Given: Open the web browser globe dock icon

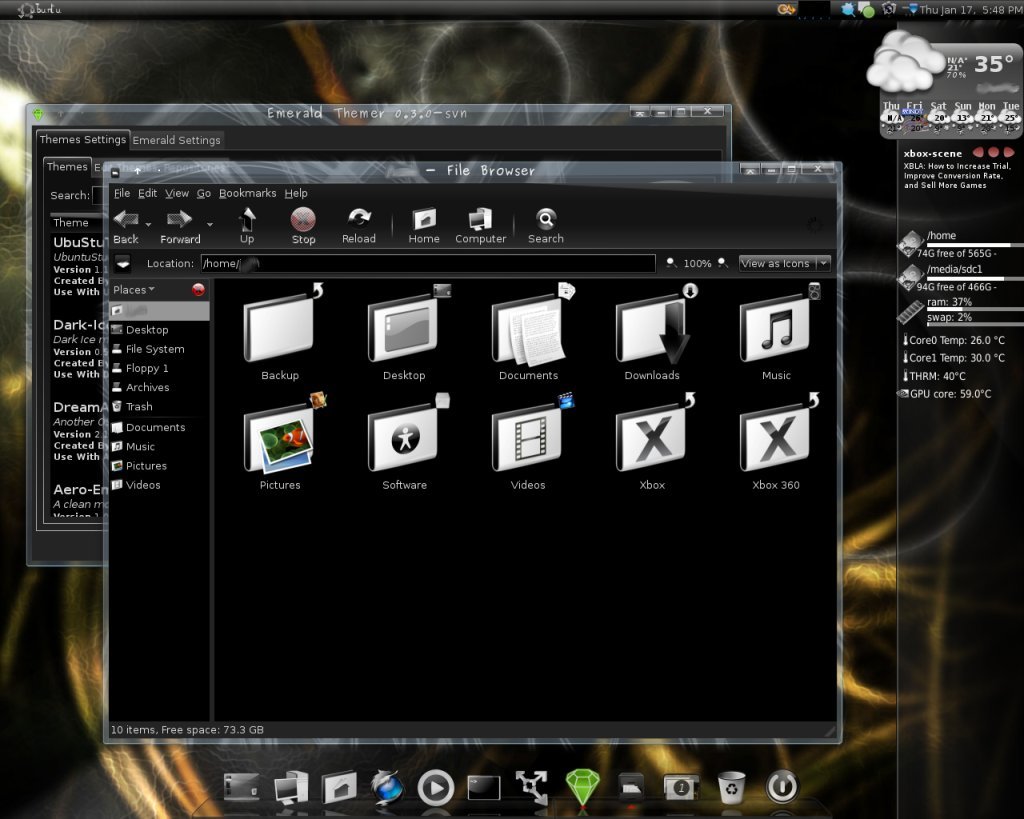Looking at the screenshot, I should tap(387, 787).
